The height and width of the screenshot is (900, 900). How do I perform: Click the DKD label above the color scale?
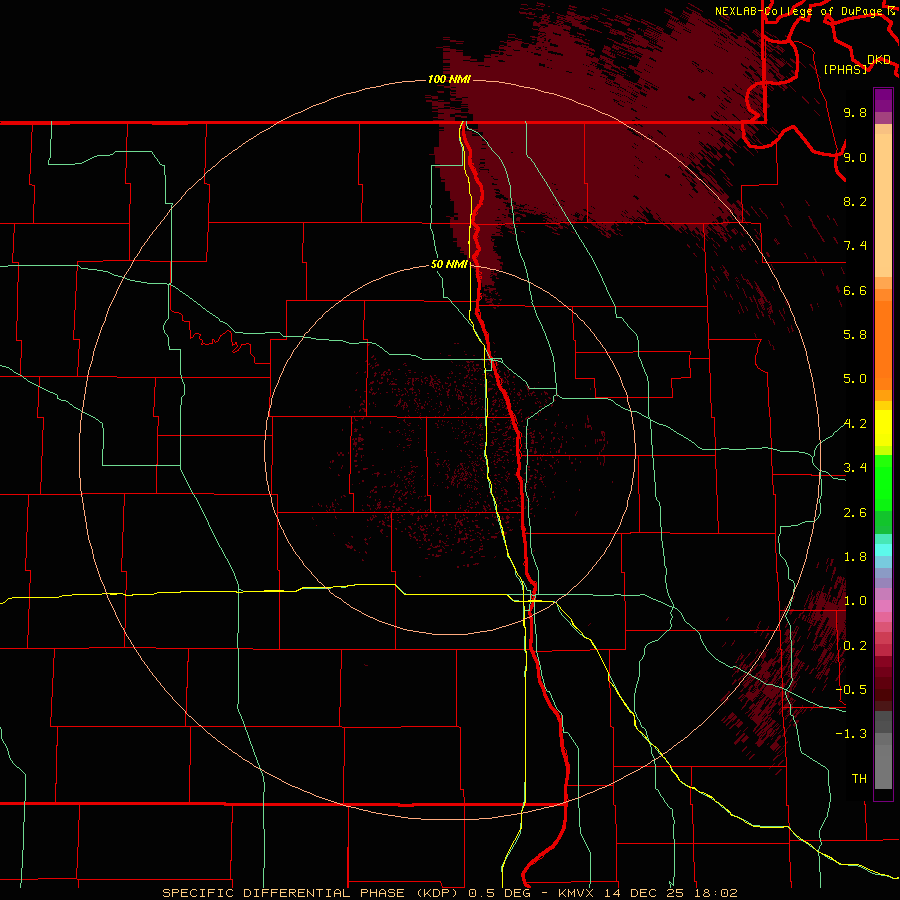879,60
